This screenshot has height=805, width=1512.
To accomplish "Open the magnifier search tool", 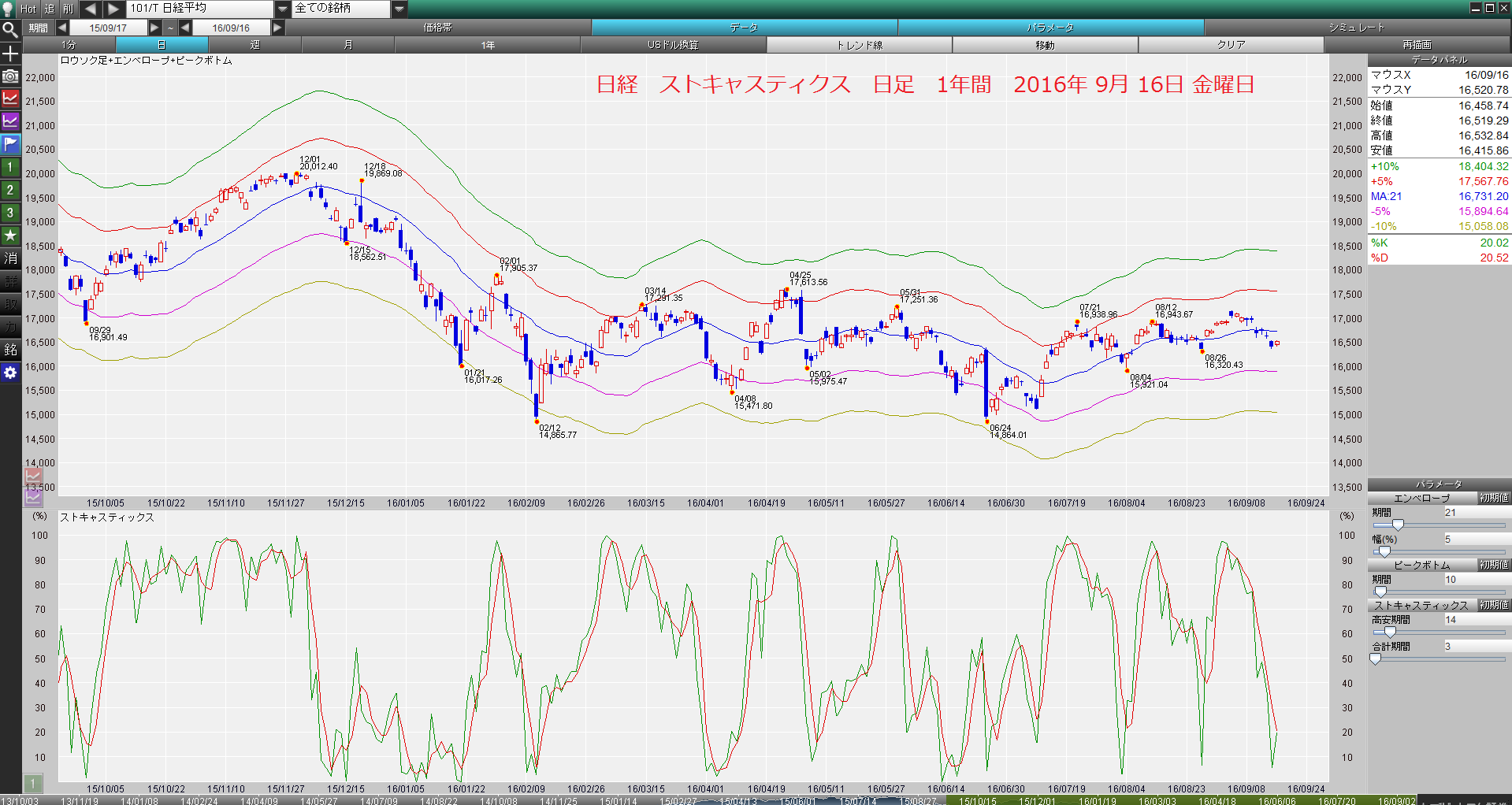I will (10, 30).
